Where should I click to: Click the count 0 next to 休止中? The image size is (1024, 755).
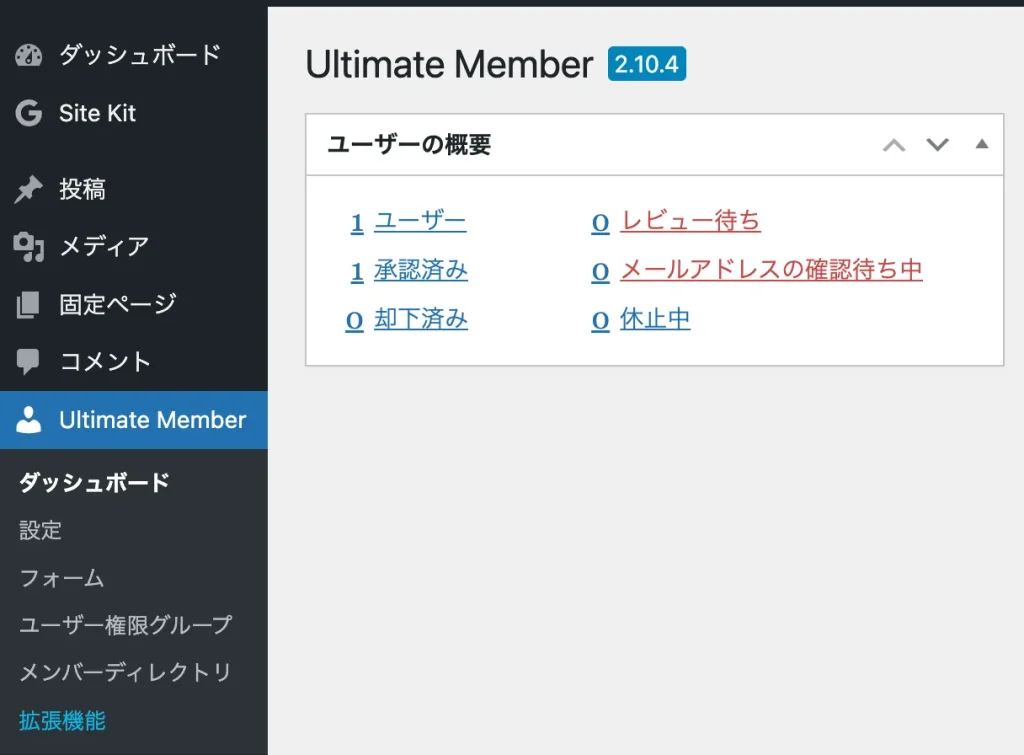coord(600,321)
